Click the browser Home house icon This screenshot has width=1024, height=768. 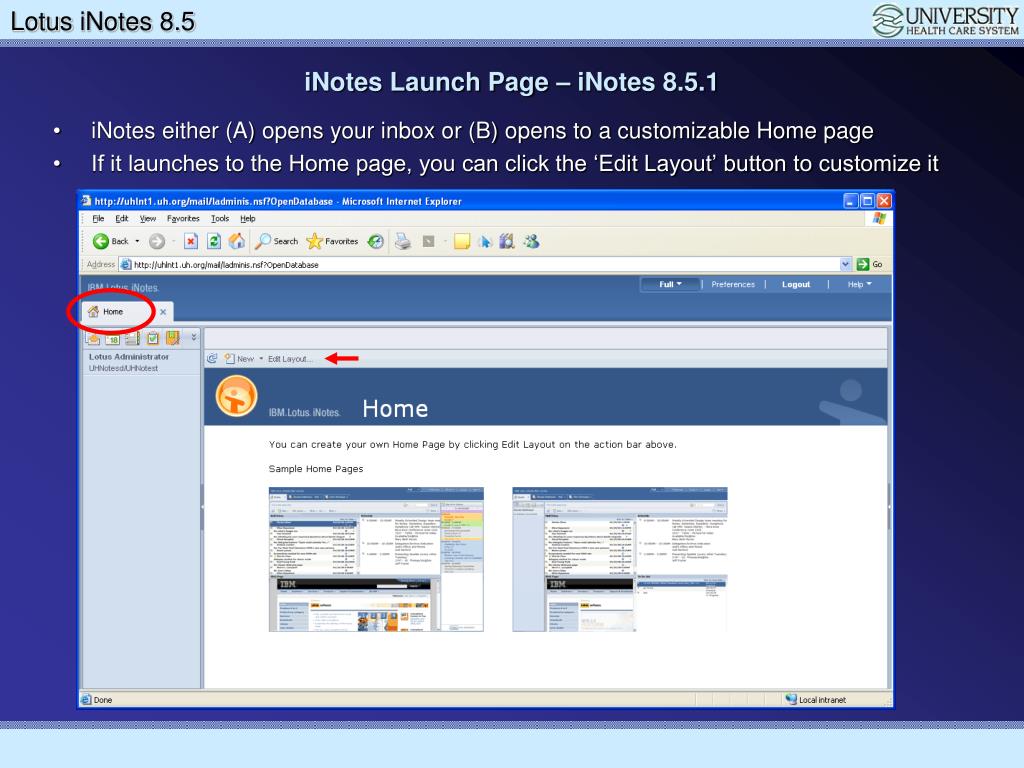click(236, 242)
